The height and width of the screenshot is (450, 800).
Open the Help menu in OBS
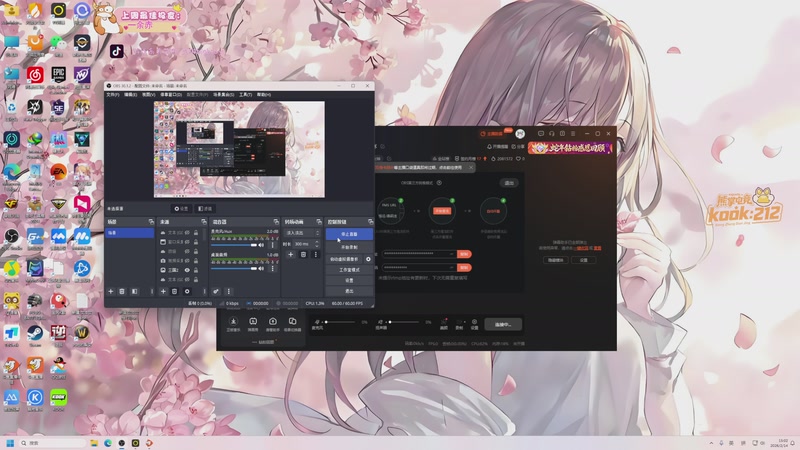pyautogui.click(x=263, y=95)
